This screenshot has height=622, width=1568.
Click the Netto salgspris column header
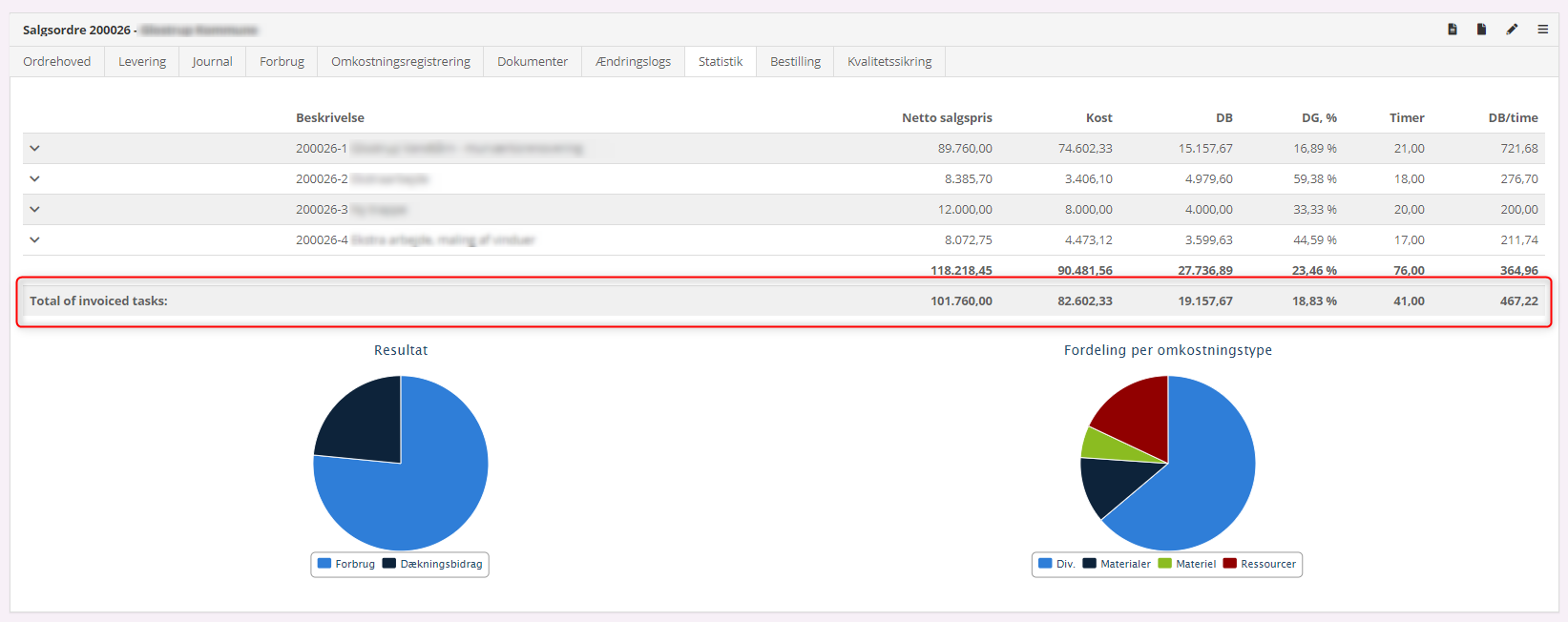point(947,117)
